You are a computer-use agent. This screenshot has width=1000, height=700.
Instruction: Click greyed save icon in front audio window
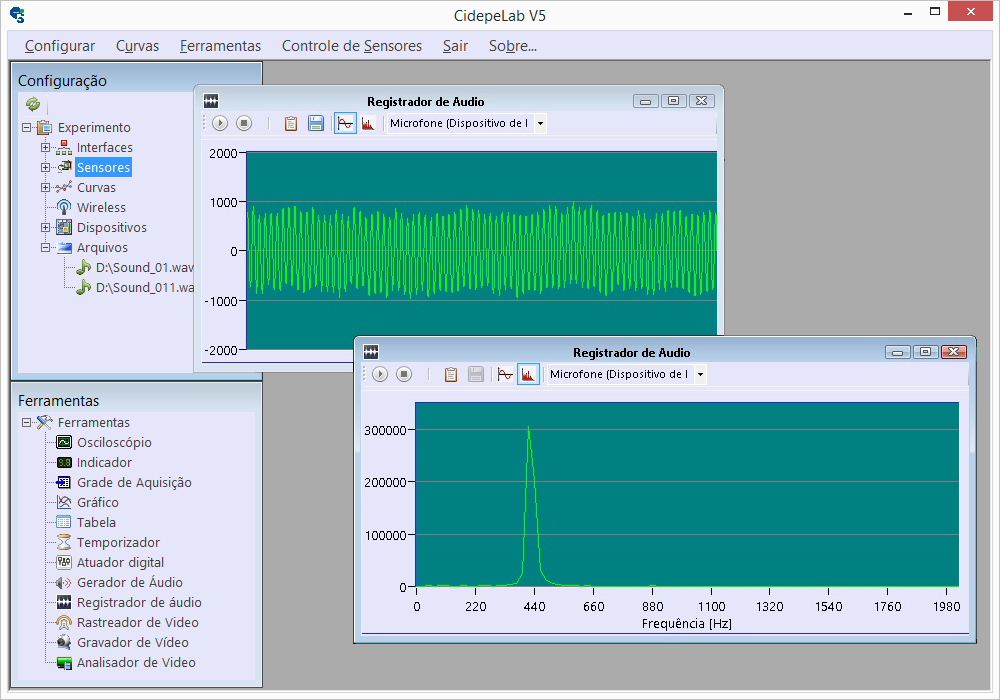[476, 374]
